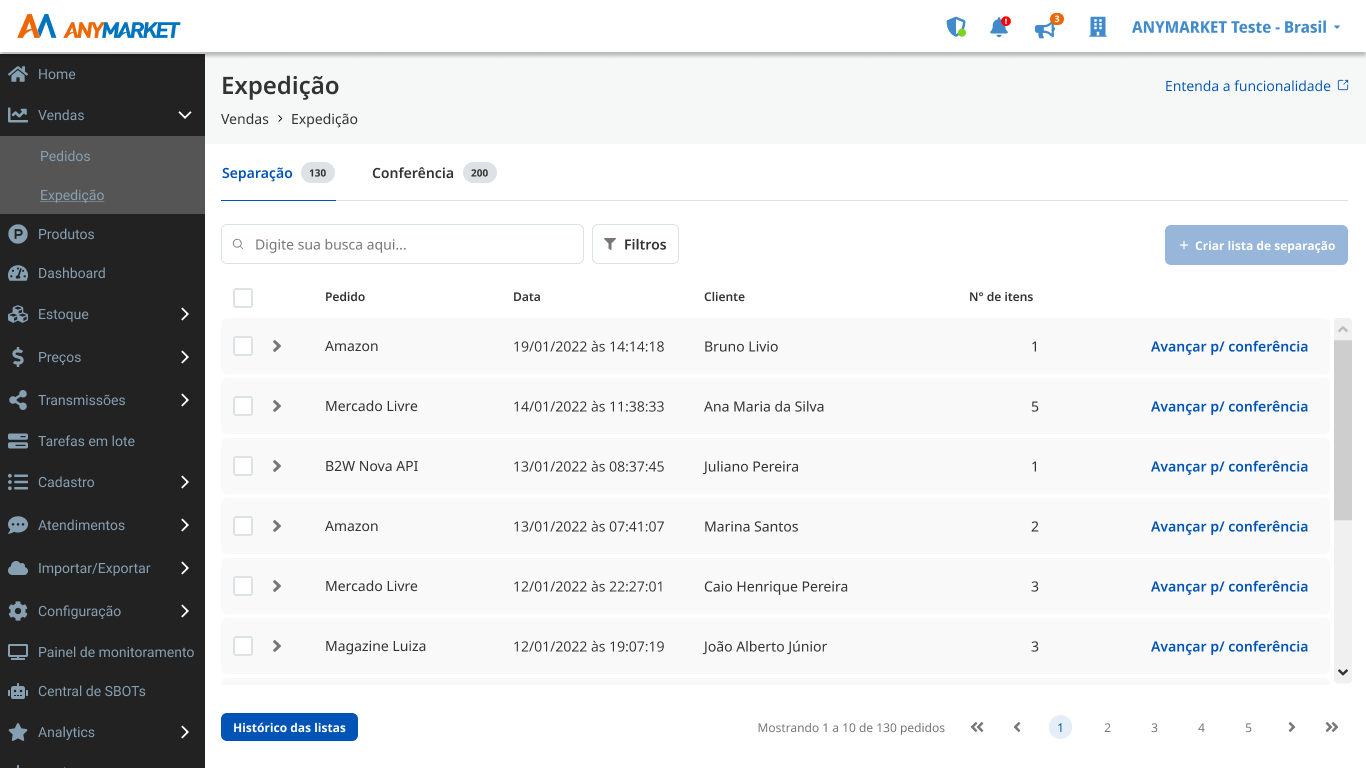Switch to the Conferência tab

pos(434,173)
